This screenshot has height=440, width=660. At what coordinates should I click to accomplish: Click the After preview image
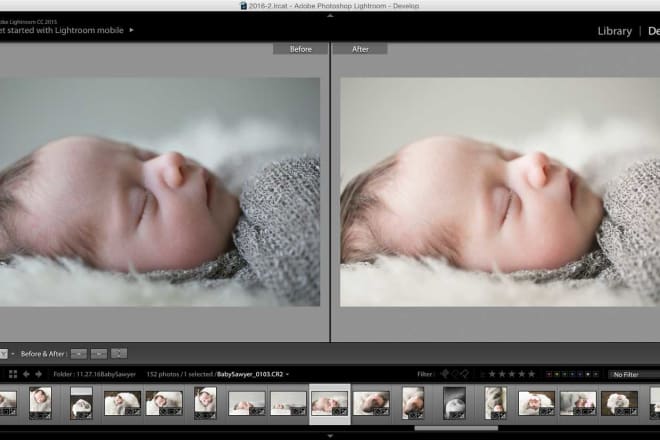500,192
